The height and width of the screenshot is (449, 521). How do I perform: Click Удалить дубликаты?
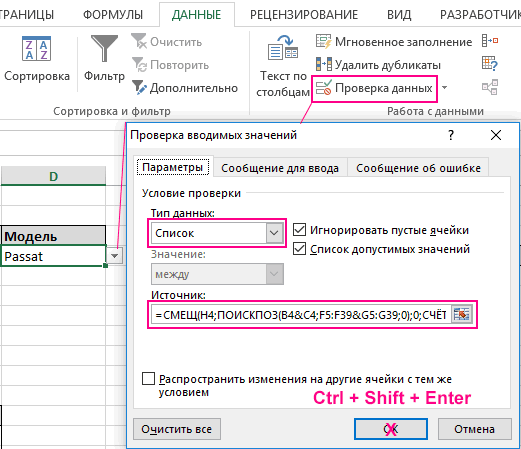click(x=378, y=65)
